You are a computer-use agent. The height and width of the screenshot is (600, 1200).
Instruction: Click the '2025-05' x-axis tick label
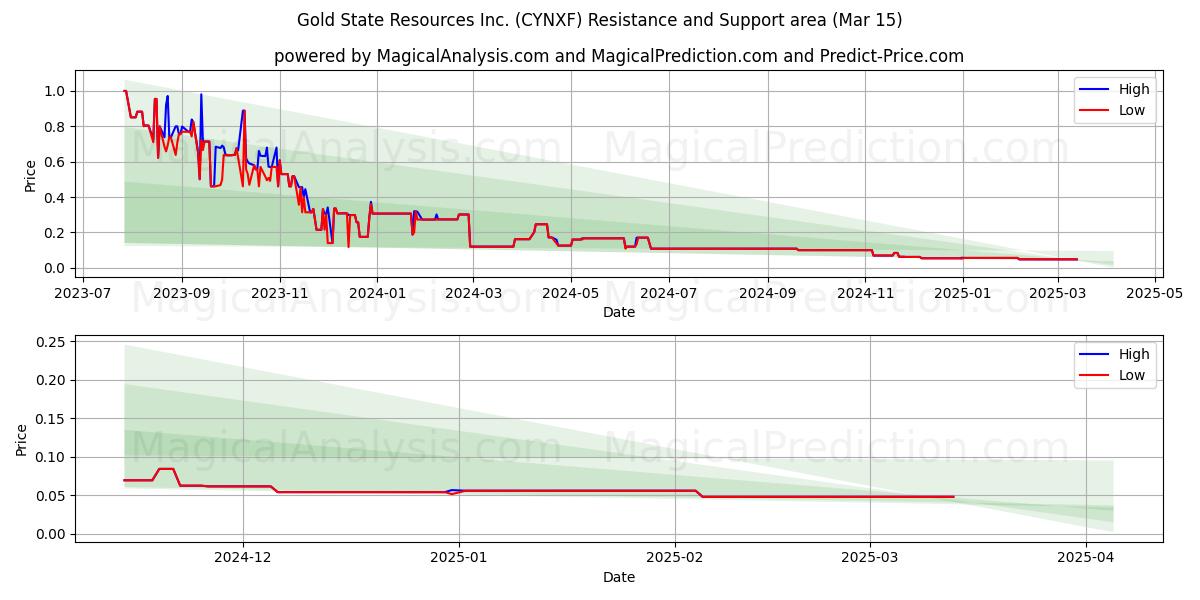coord(1154,294)
